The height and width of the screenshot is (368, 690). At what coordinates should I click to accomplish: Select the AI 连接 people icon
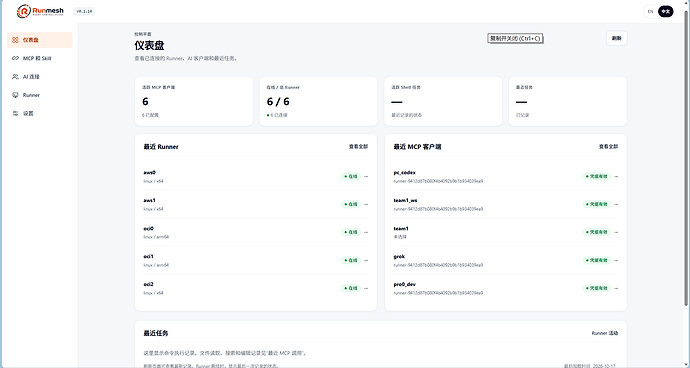click(x=15, y=77)
